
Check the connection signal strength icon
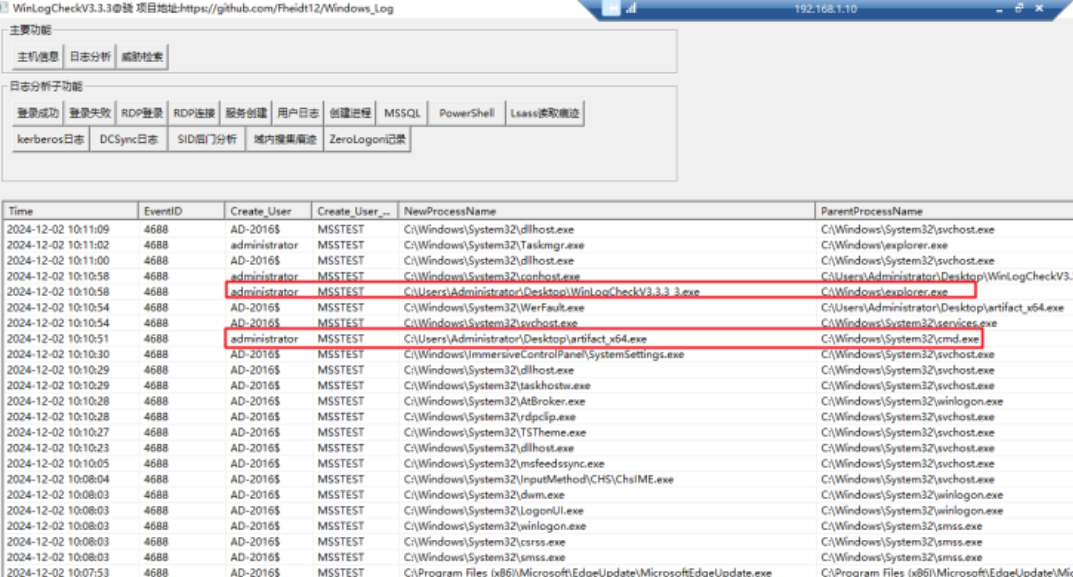pos(631,8)
